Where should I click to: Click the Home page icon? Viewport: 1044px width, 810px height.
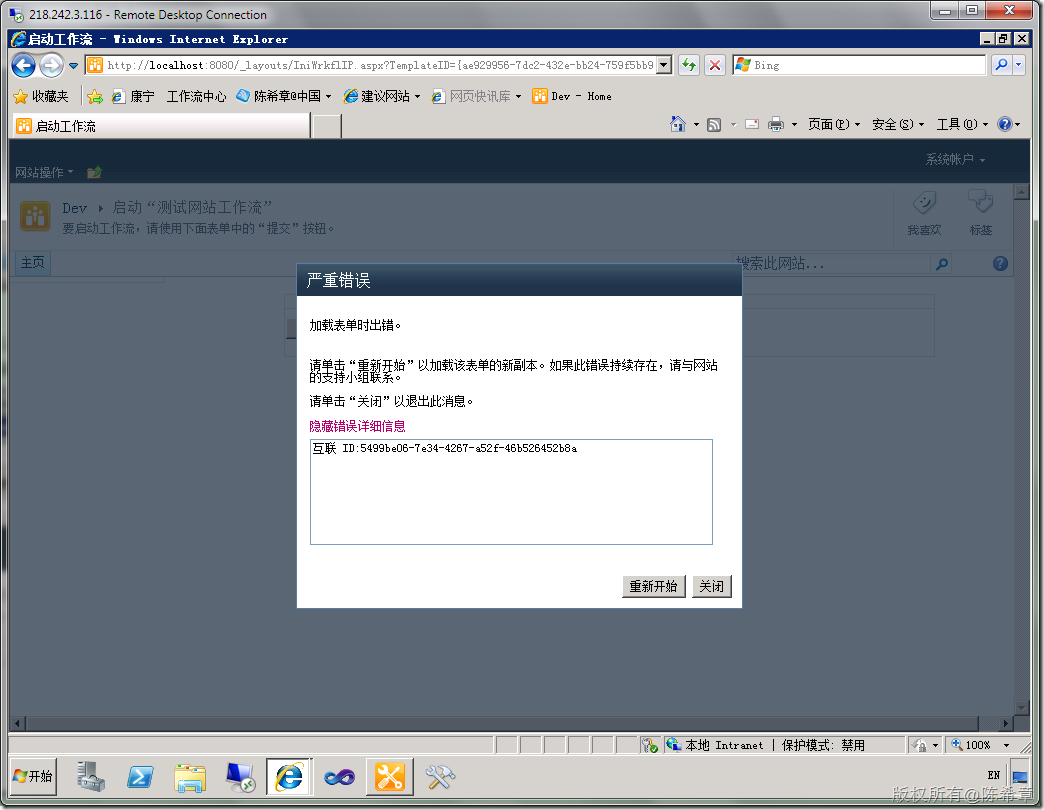tap(678, 124)
